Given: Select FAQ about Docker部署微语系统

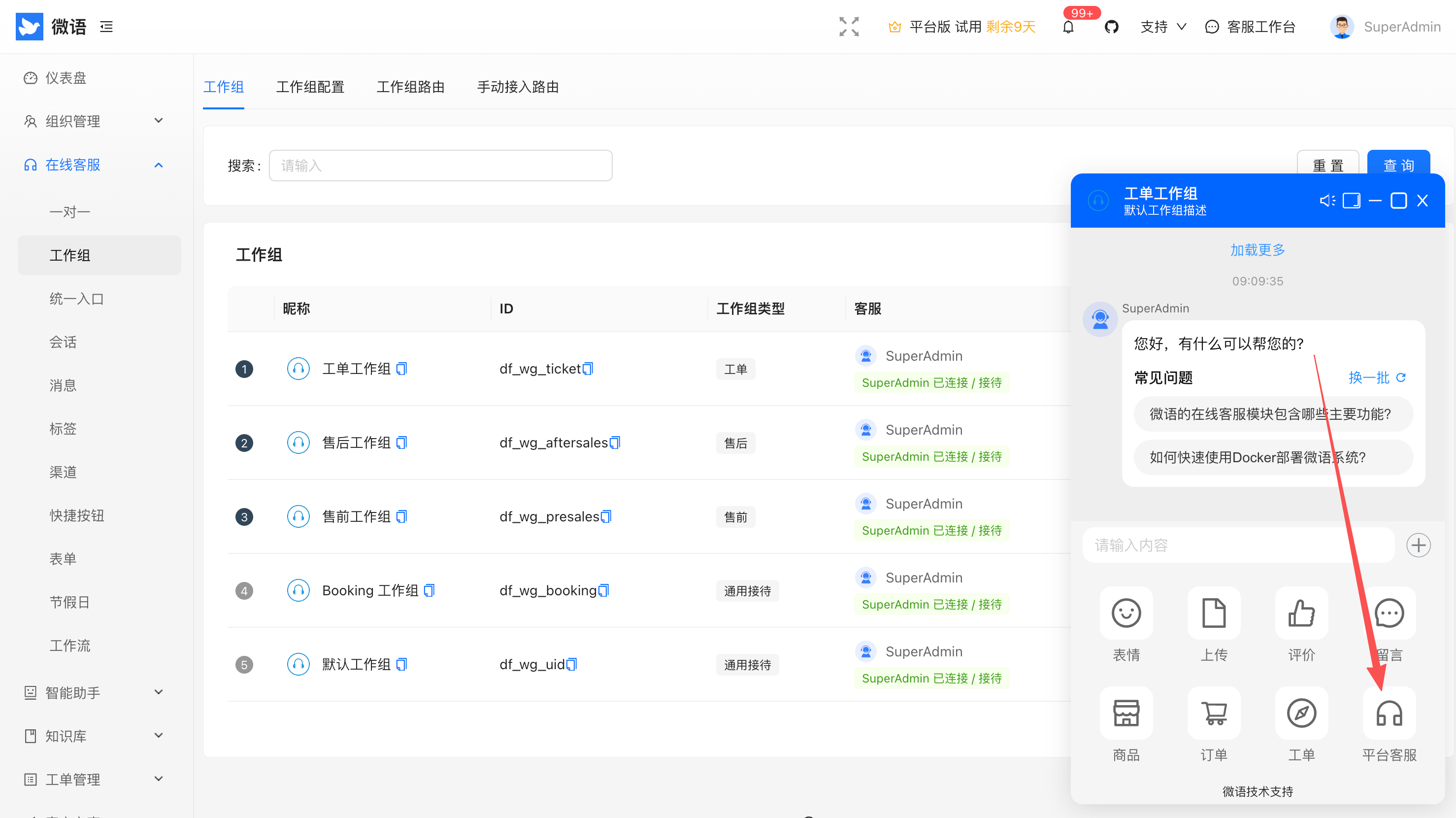Looking at the screenshot, I should 1272,457.
